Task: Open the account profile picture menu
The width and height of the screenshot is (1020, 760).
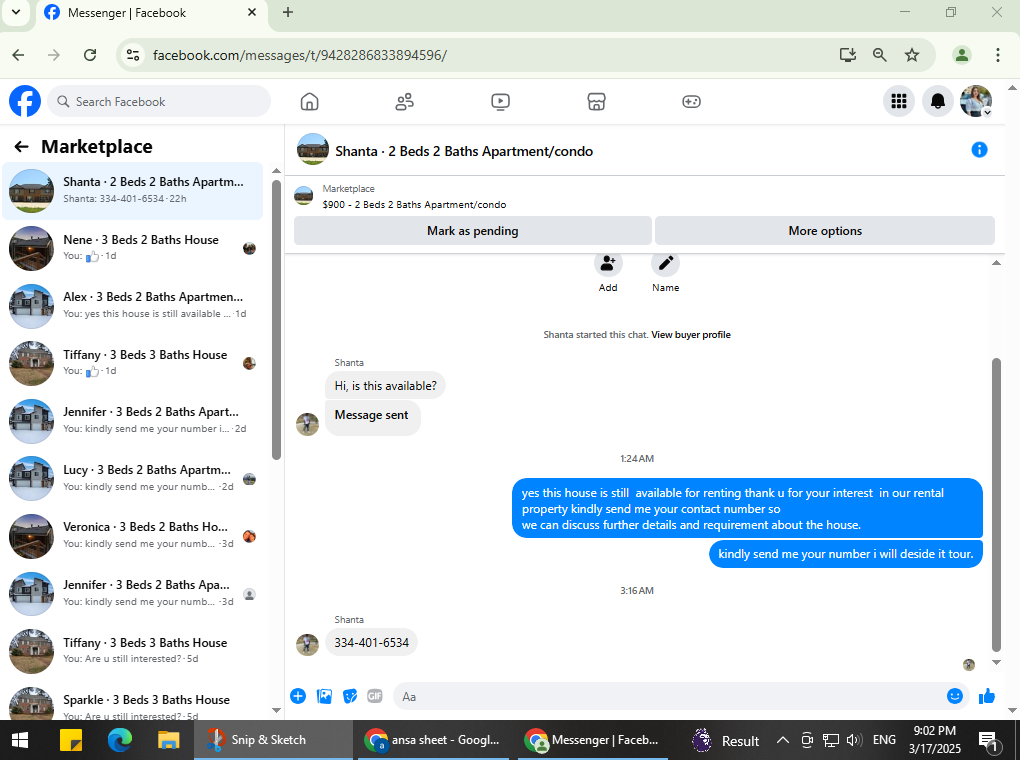Action: (976, 102)
